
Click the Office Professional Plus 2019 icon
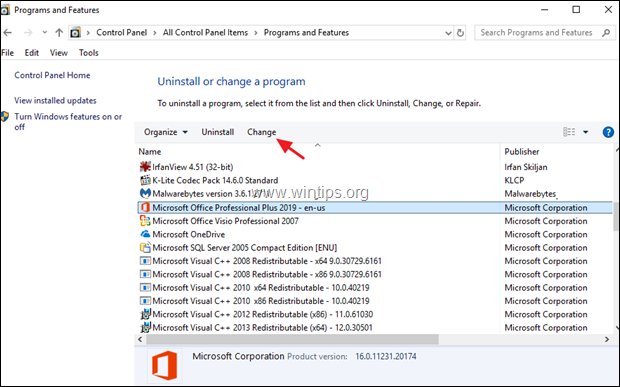[x=145, y=207]
